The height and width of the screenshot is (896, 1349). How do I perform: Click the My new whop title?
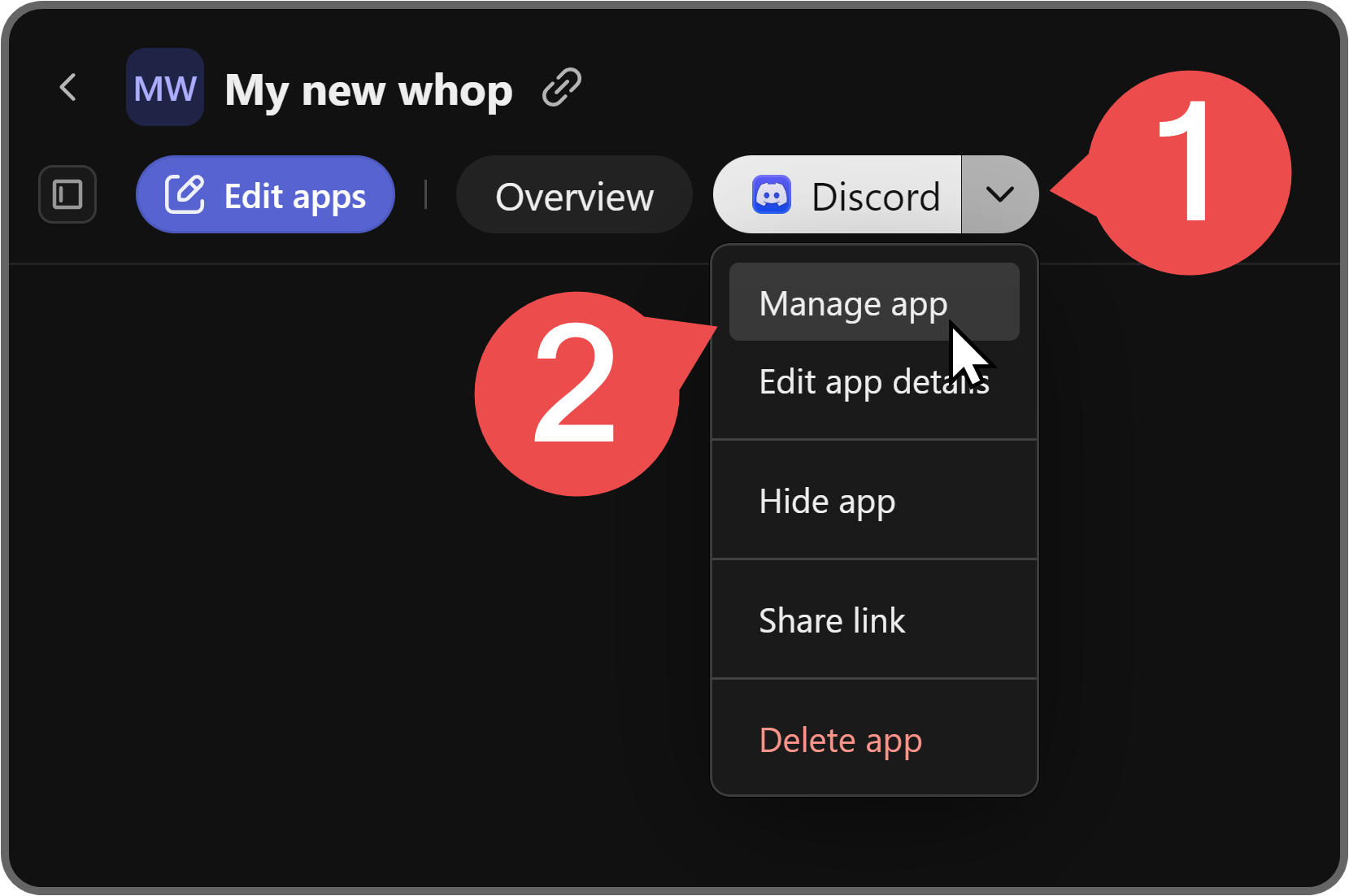(368, 89)
